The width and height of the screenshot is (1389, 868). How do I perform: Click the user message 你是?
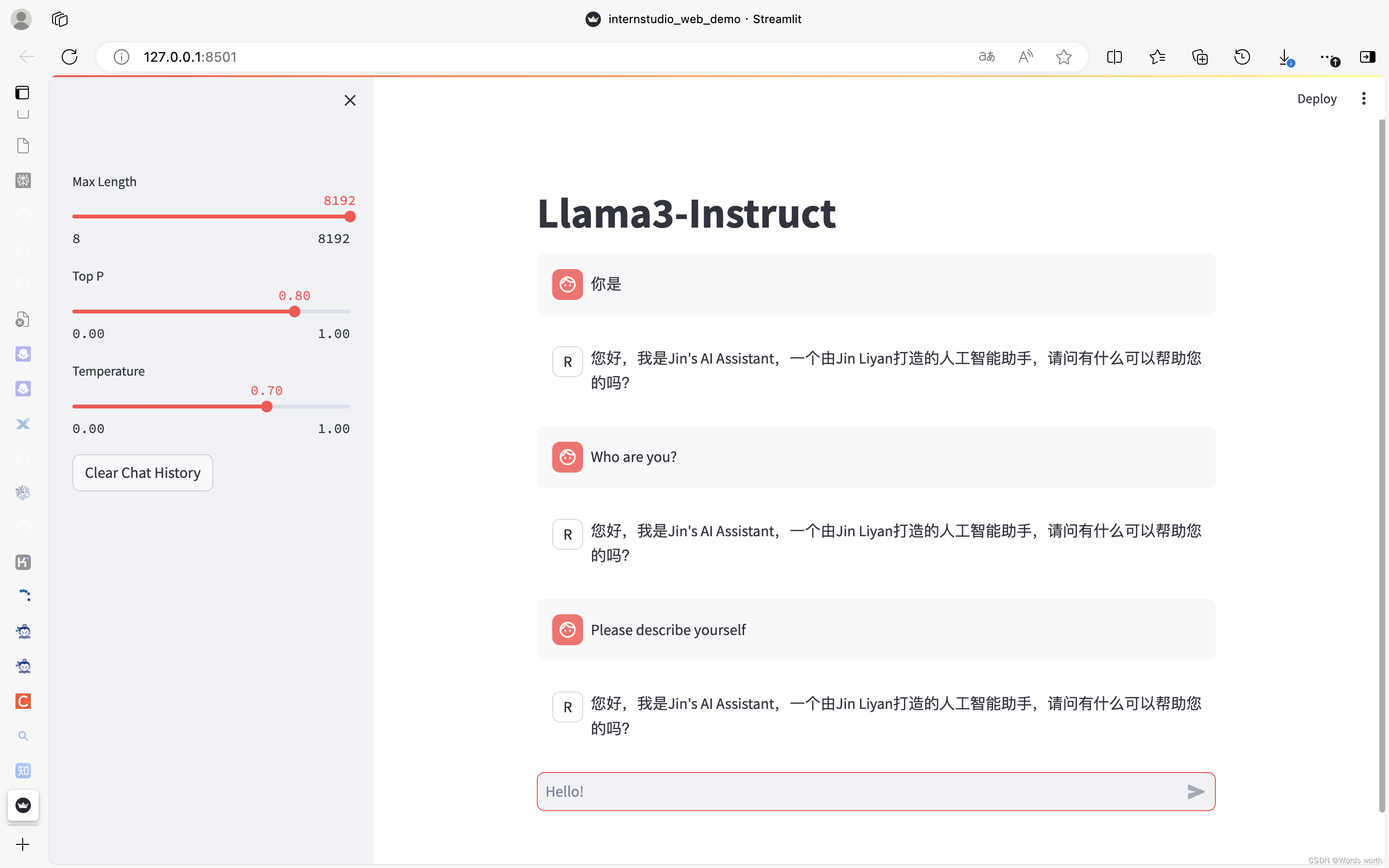coord(606,284)
